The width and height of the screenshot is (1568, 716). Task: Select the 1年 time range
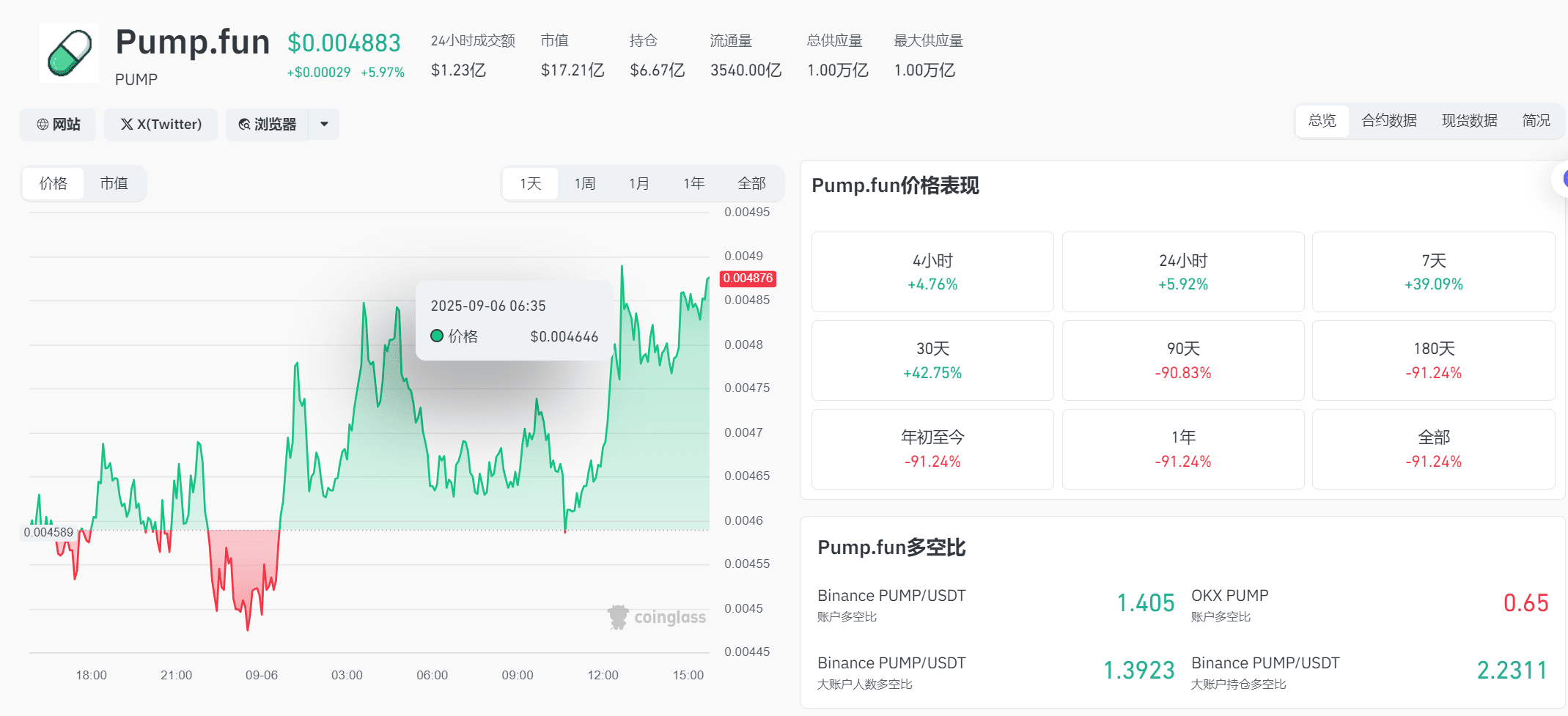click(x=694, y=183)
